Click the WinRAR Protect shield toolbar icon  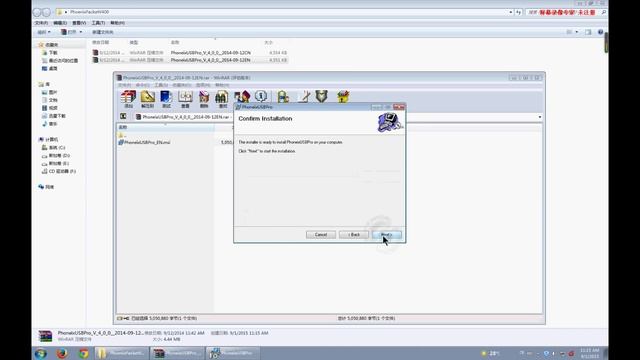pyautogui.click(x=322, y=97)
